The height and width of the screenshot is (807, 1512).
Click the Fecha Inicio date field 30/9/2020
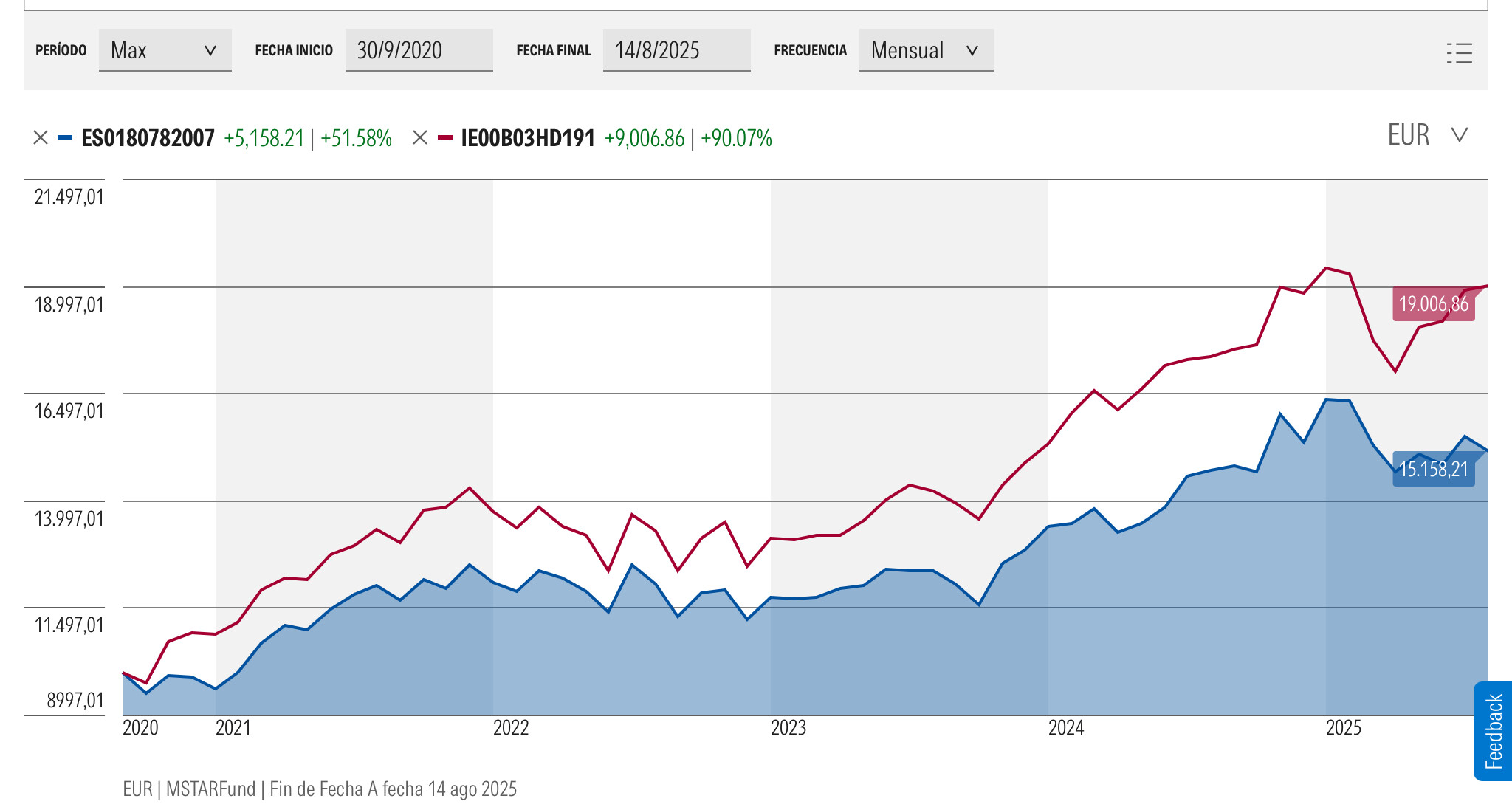click(x=419, y=50)
